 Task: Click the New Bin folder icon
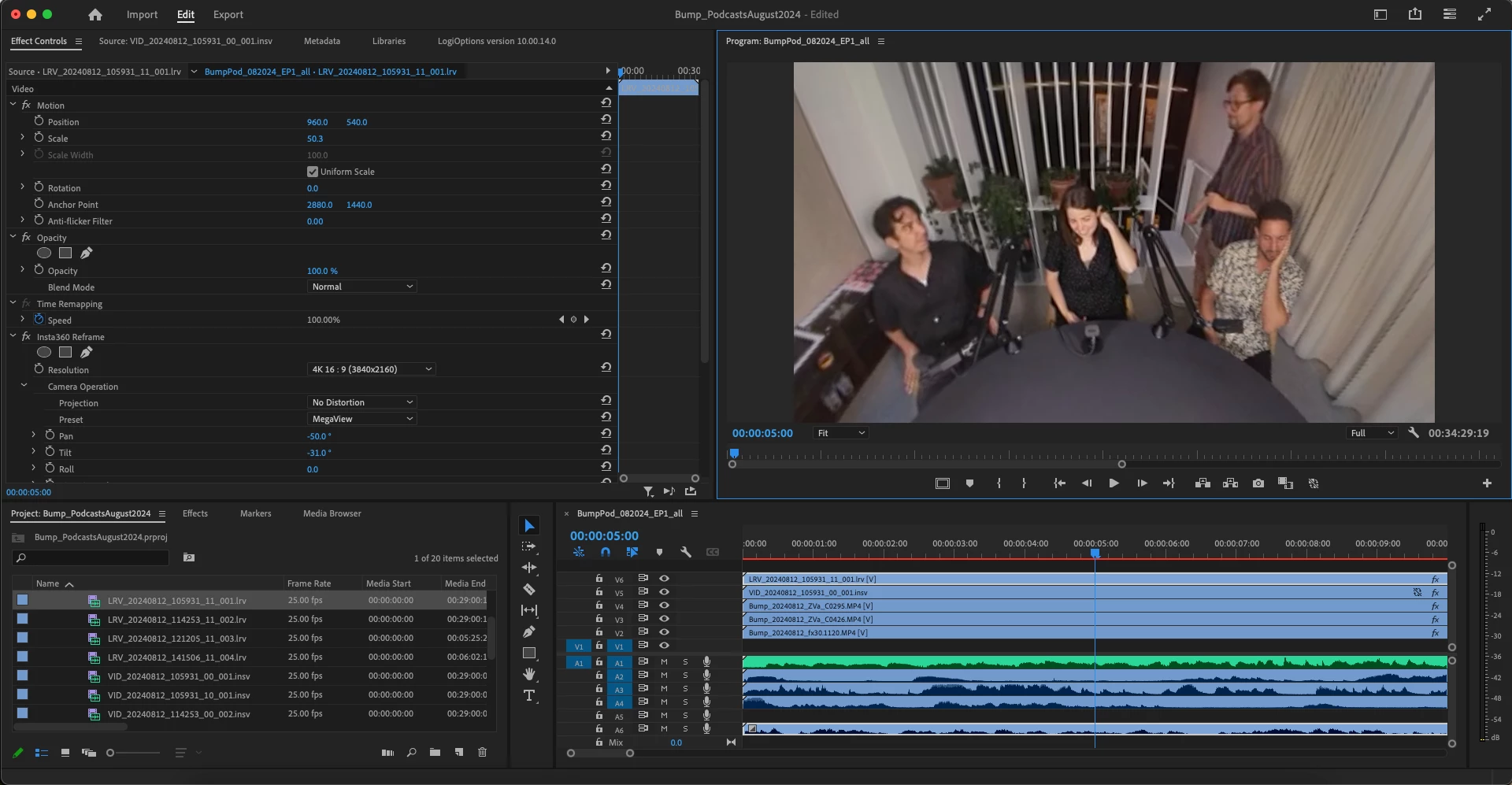435,753
